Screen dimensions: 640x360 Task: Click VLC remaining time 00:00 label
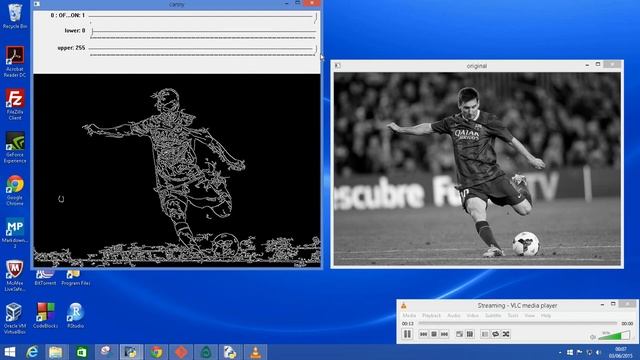627,323
